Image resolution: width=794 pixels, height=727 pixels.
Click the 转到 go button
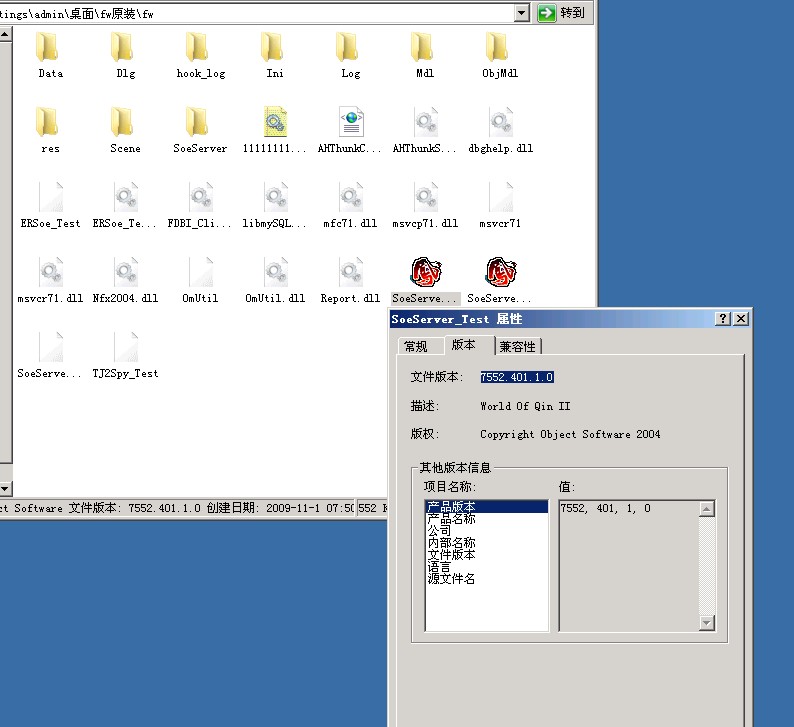click(562, 13)
